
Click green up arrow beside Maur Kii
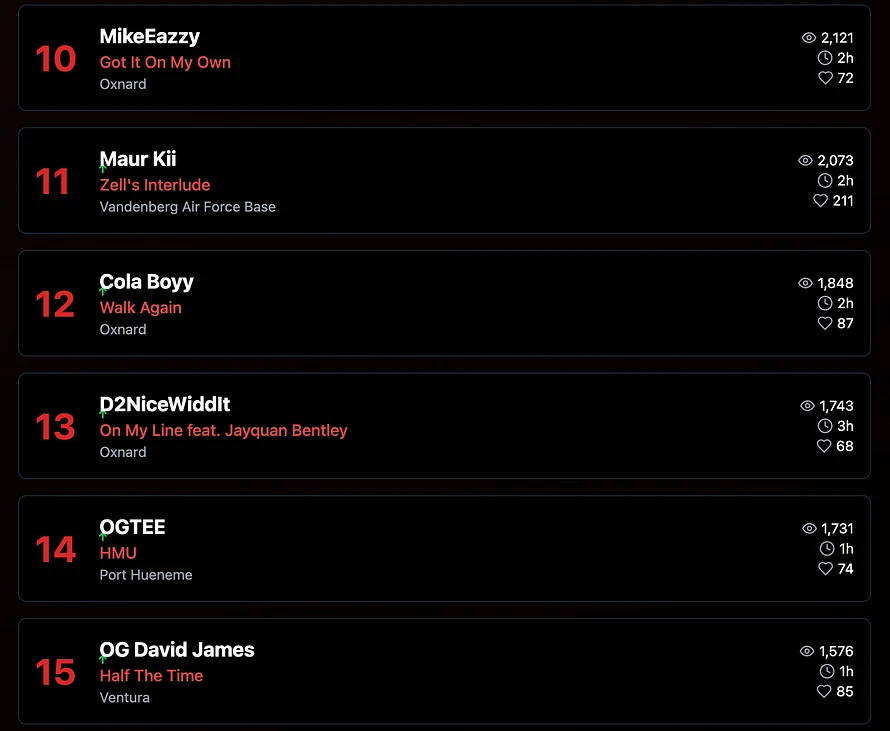(103, 168)
